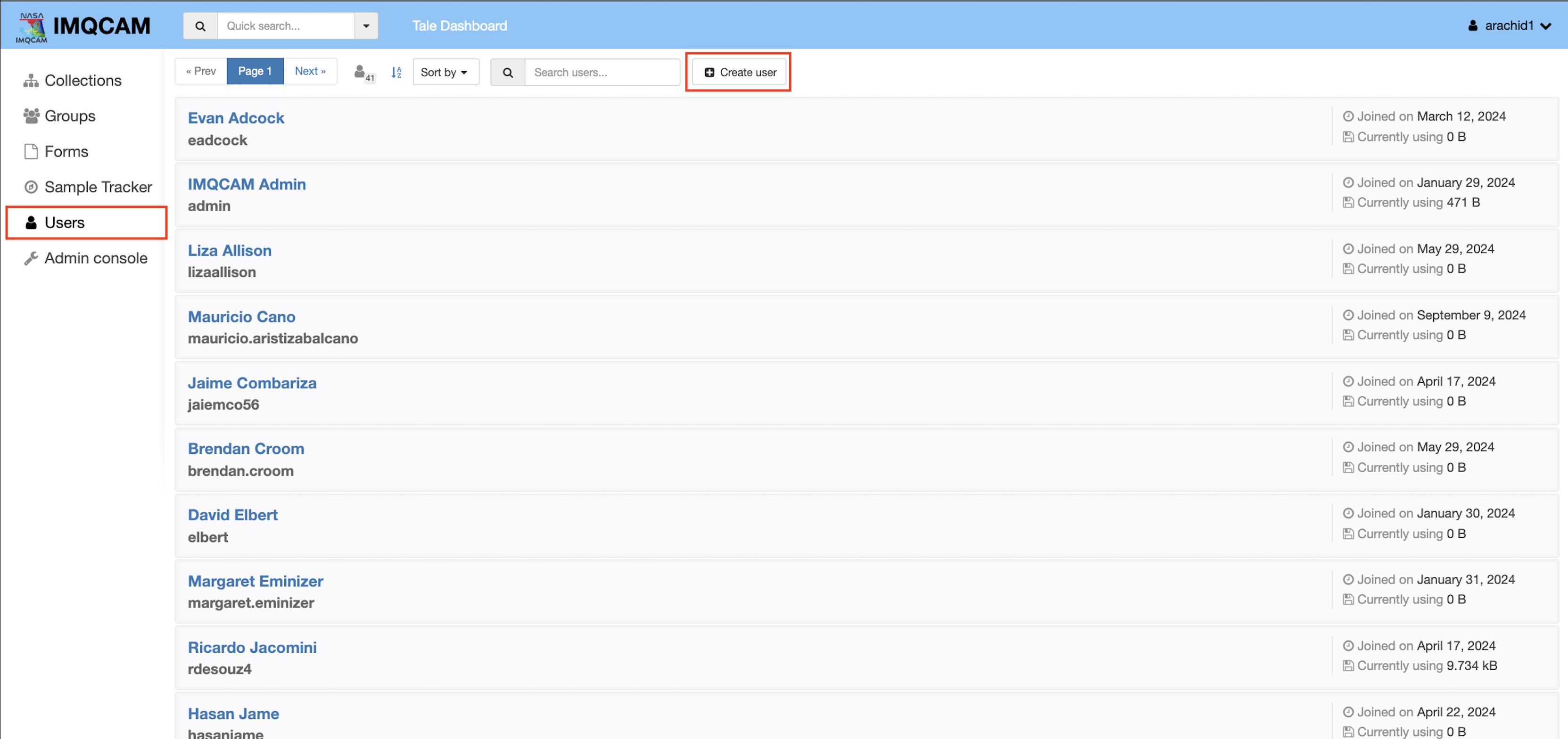Go to Groups in the sidebar

pyautogui.click(x=70, y=115)
